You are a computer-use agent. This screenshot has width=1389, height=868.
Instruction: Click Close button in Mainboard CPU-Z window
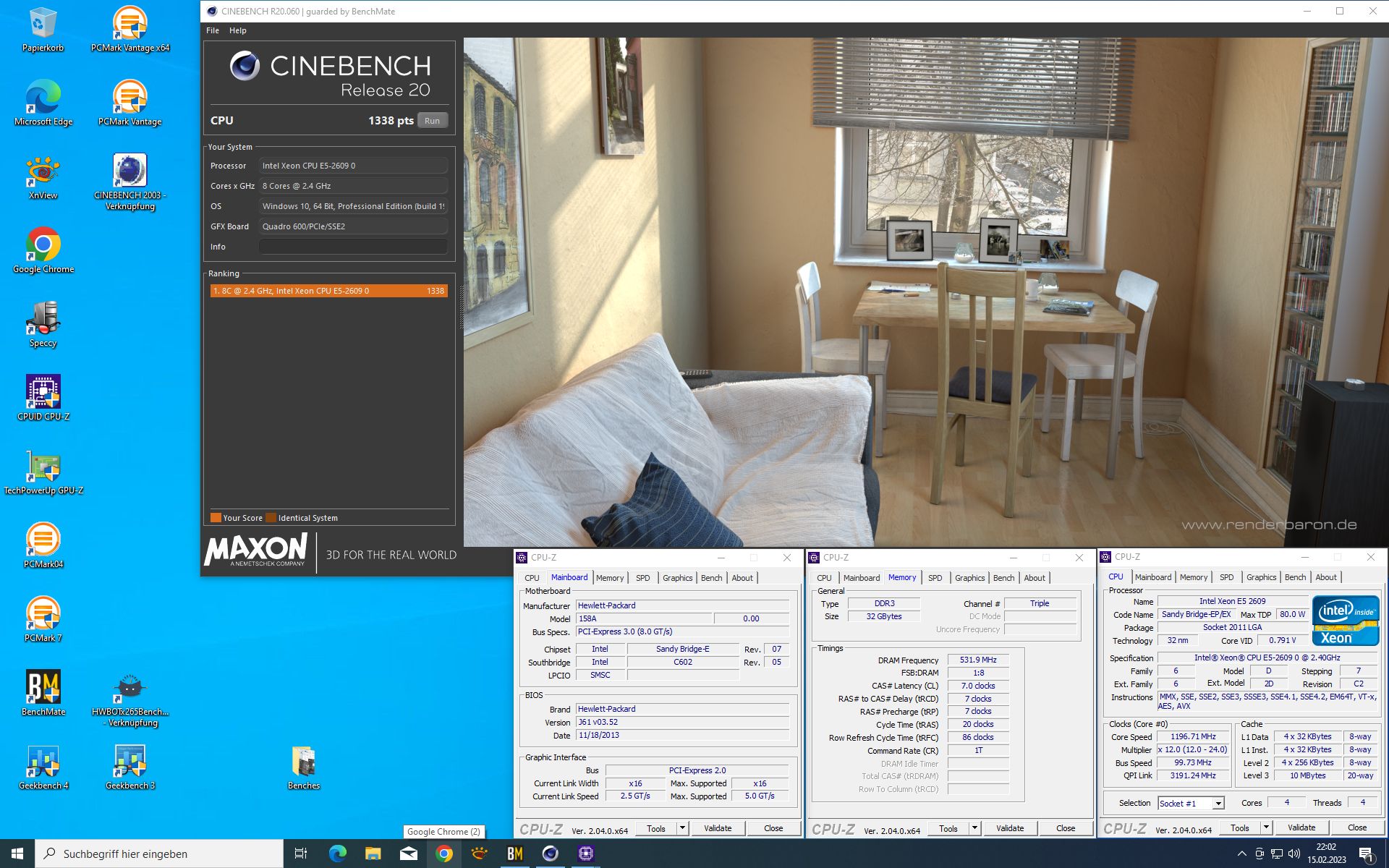[x=773, y=828]
